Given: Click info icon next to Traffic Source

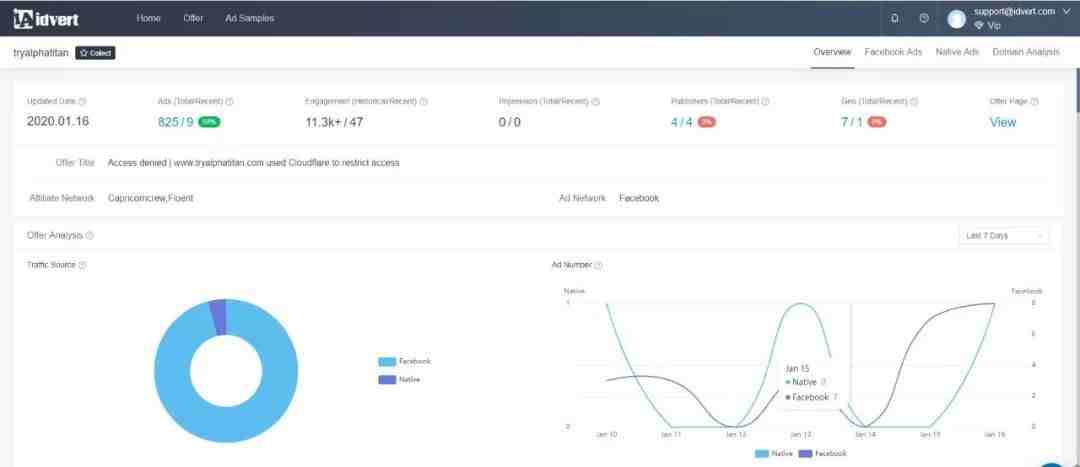Looking at the screenshot, I should pyautogui.click(x=82, y=265).
